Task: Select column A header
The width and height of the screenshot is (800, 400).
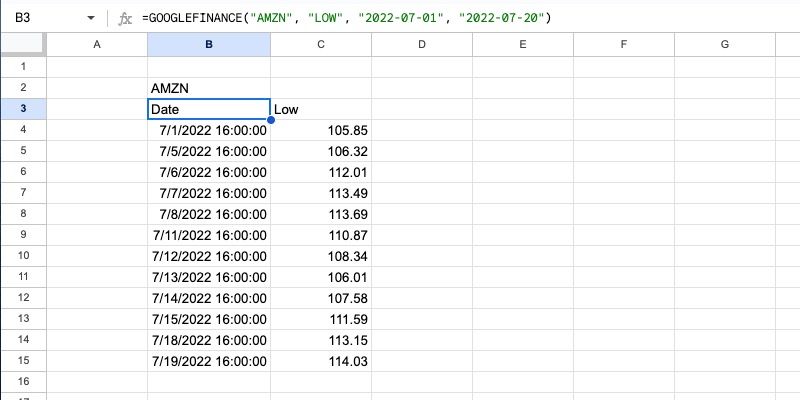Action: [96, 44]
